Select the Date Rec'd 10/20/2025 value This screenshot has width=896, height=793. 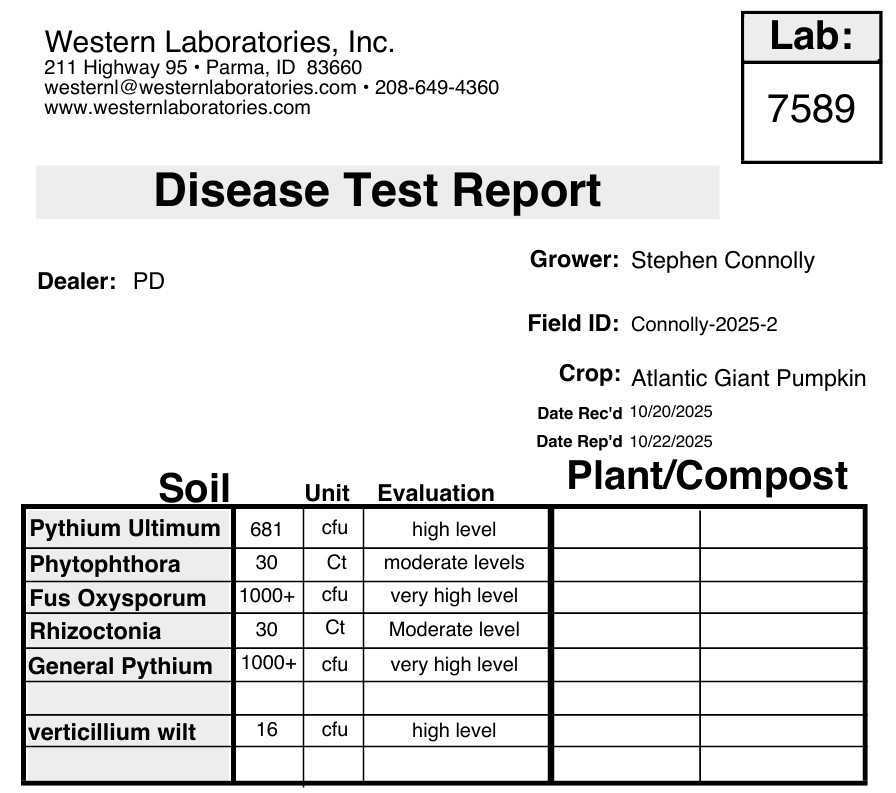[671, 412]
